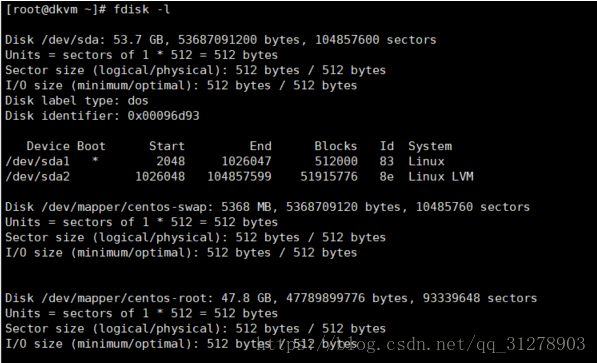The height and width of the screenshot is (363, 597).
Task: Click the Device column header
Action: tap(48, 146)
